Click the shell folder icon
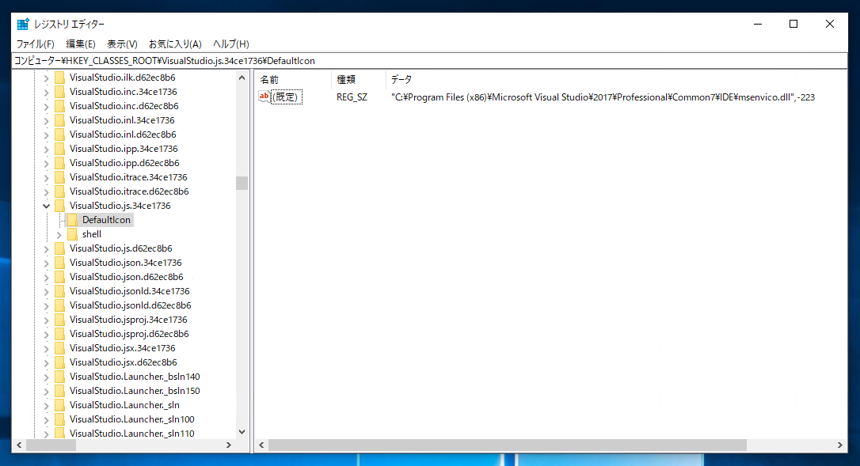The height and width of the screenshot is (466, 860). tap(72, 234)
